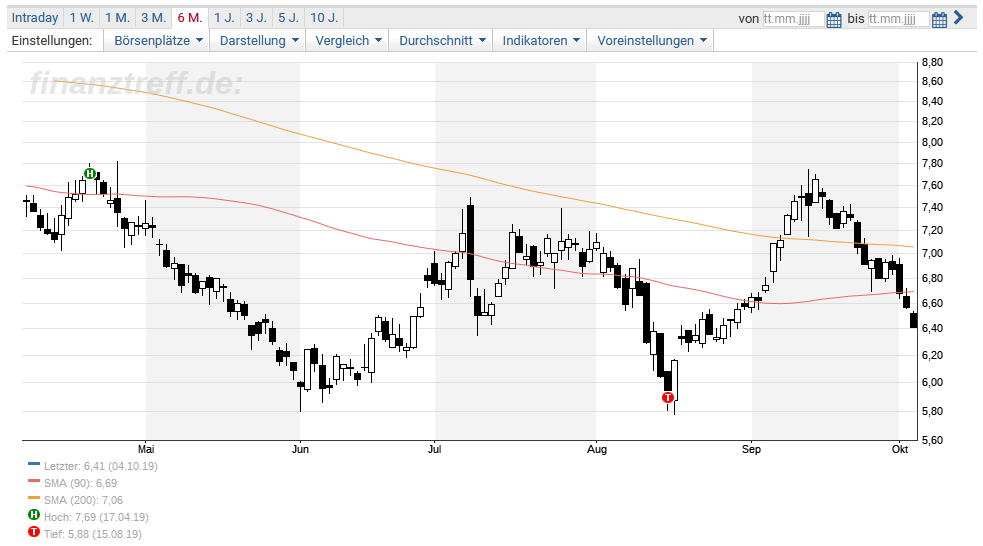Open the Börsenplätze dropdown
The image size is (983, 546).
click(x=158, y=41)
